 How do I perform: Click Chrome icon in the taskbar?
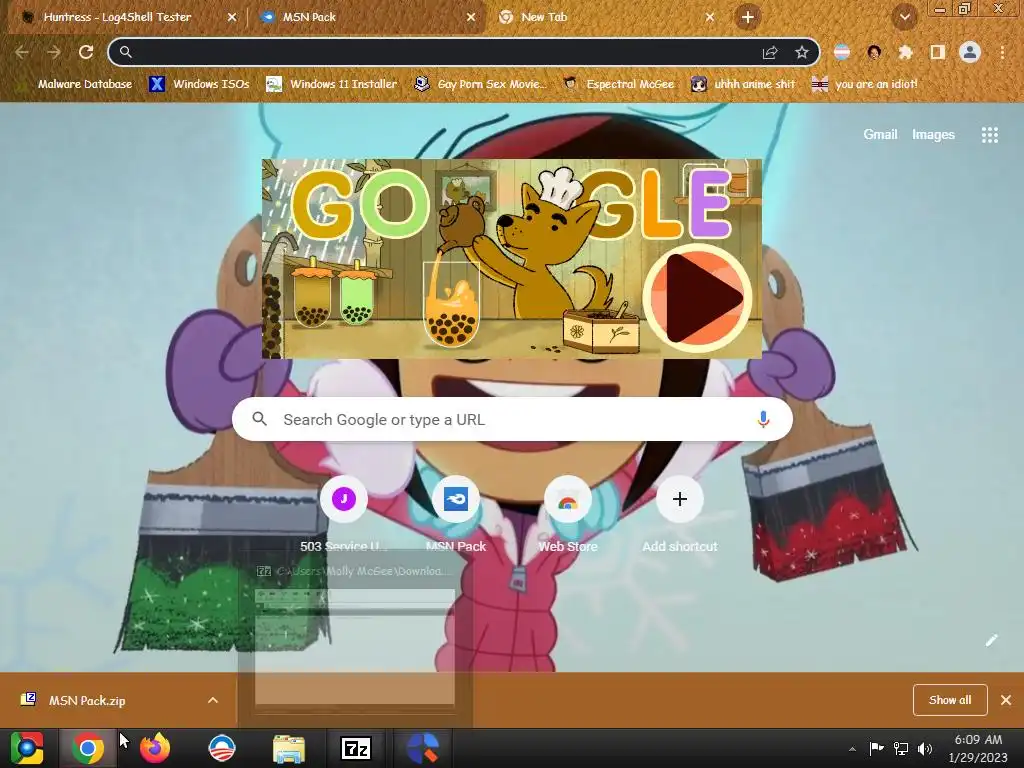click(x=88, y=748)
